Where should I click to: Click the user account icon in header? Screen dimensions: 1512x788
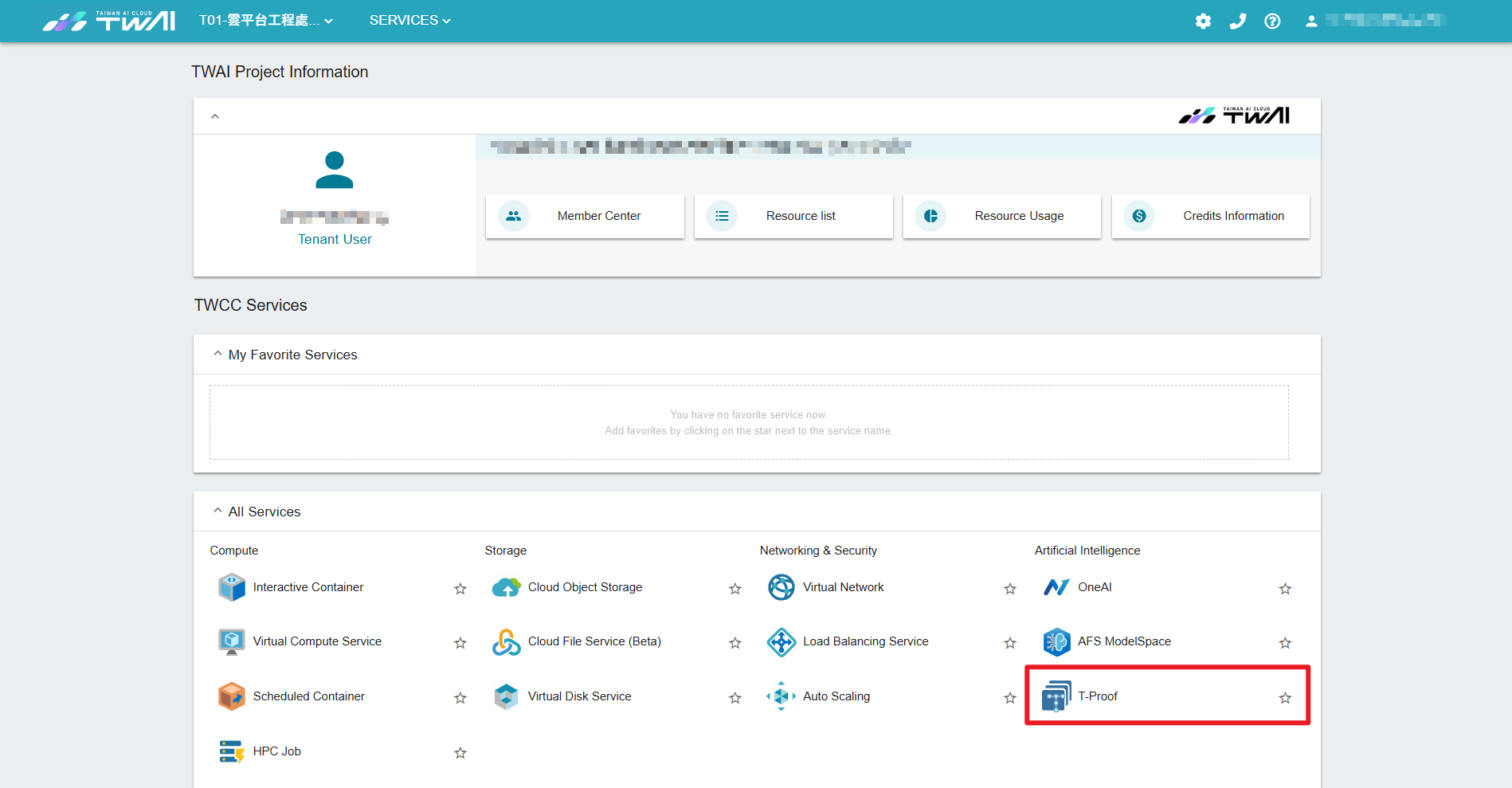(x=1311, y=22)
